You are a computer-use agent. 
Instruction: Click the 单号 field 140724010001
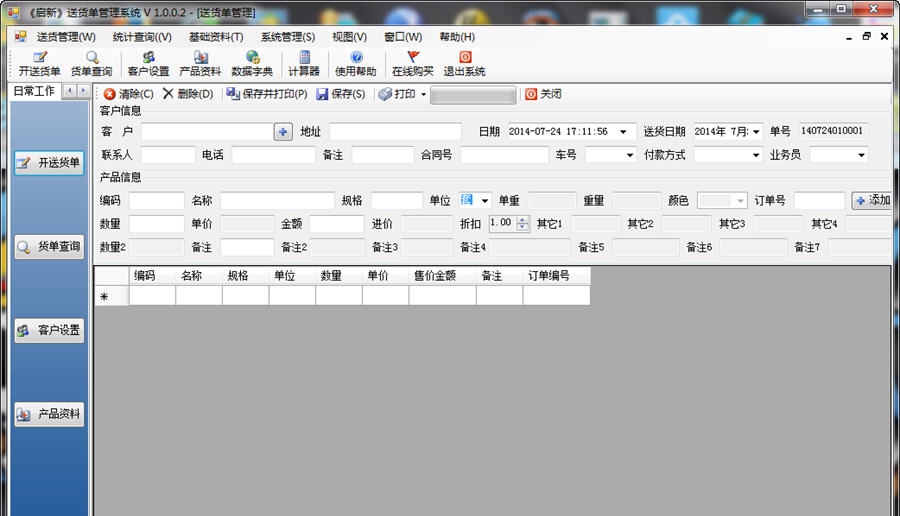pos(832,131)
